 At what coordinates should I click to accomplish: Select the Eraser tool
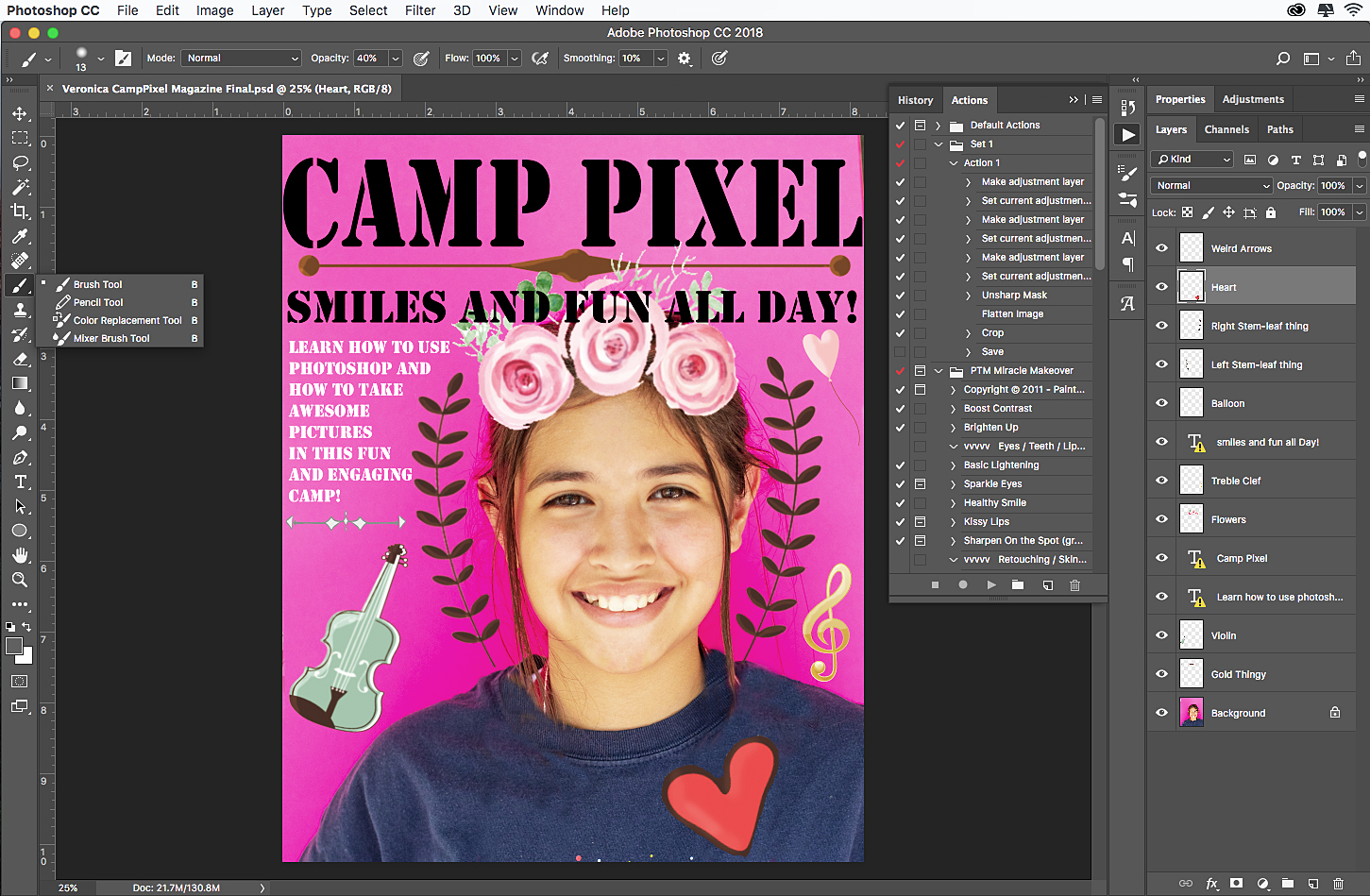tap(20, 359)
